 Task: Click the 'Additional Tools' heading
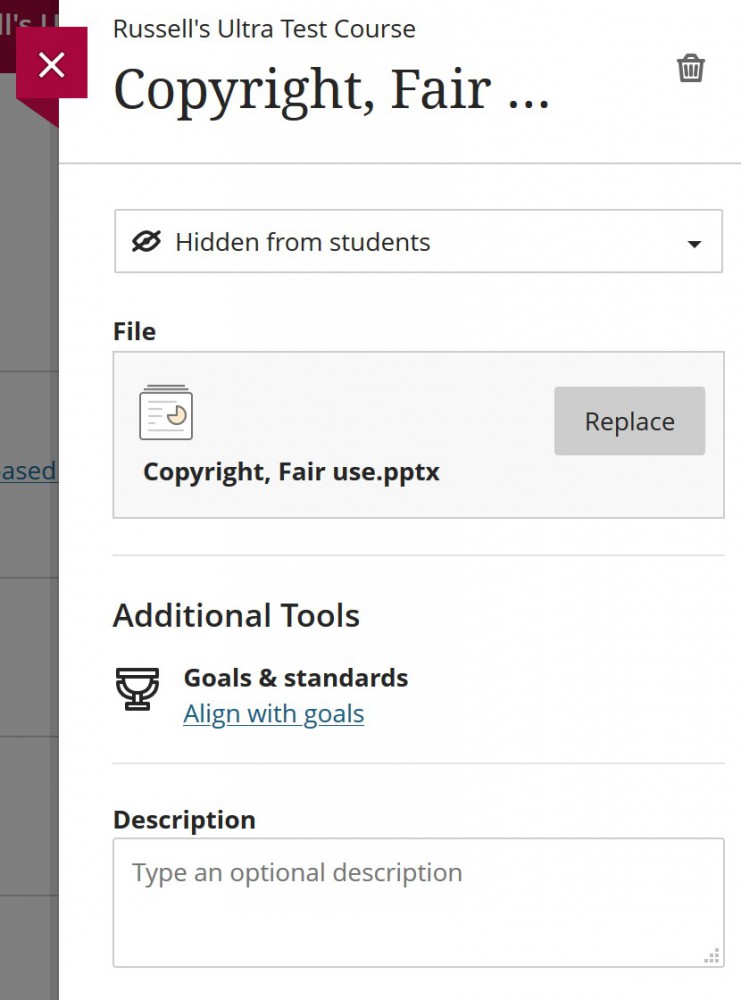tap(236, 615)
